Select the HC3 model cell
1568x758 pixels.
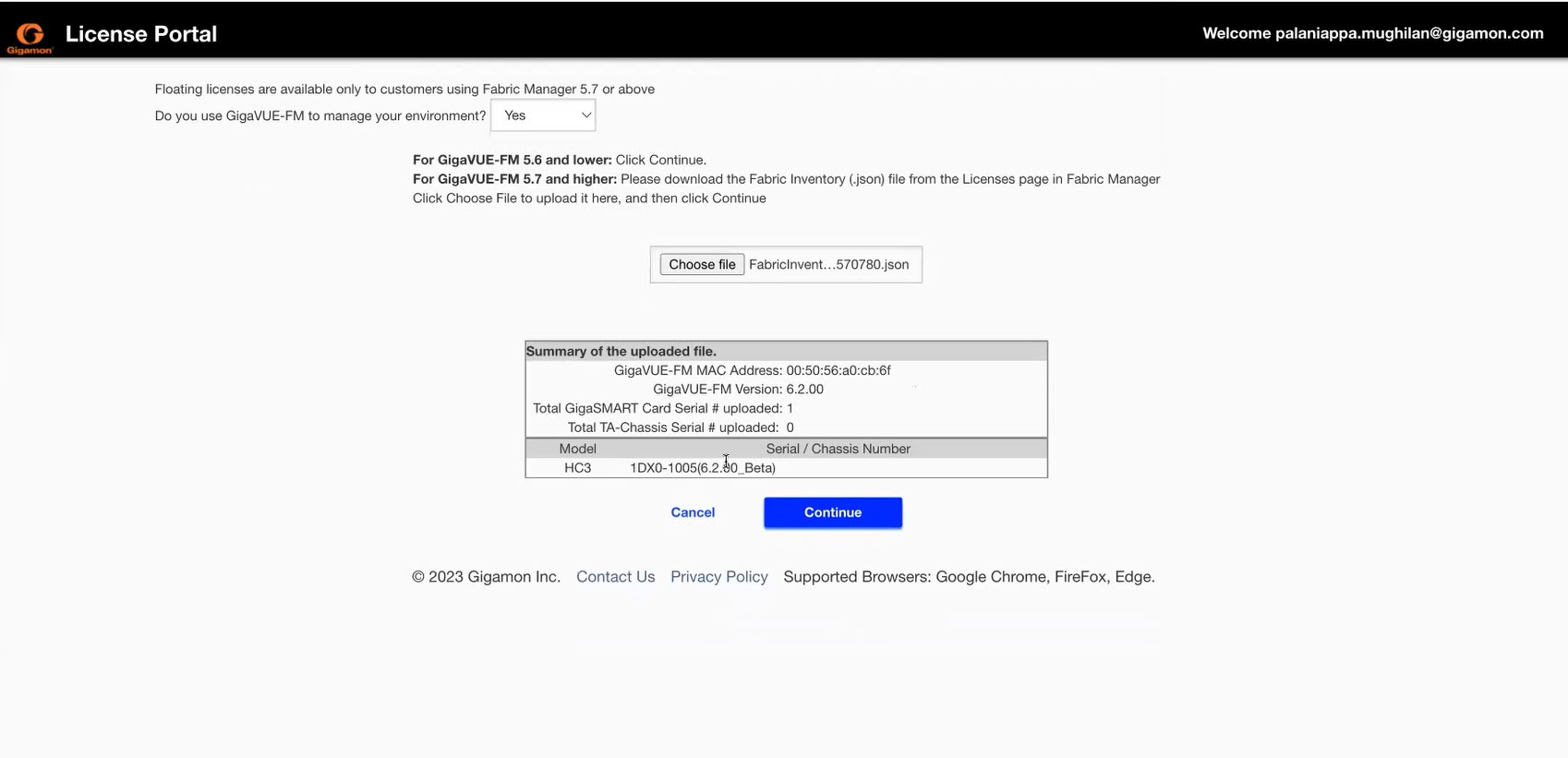click(x=577, y=468)
